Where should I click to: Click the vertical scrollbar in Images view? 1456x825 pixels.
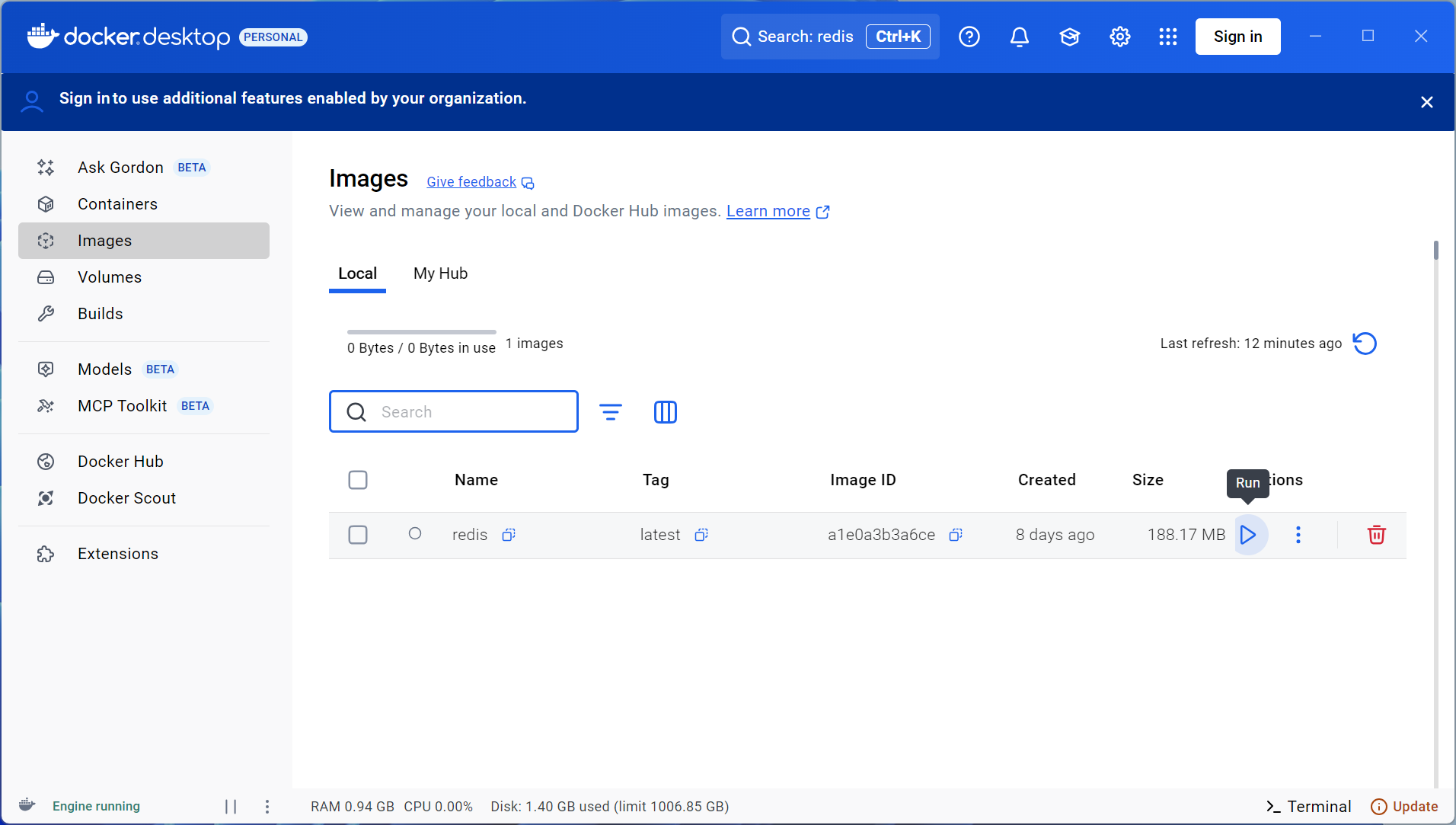point(1436,250)
